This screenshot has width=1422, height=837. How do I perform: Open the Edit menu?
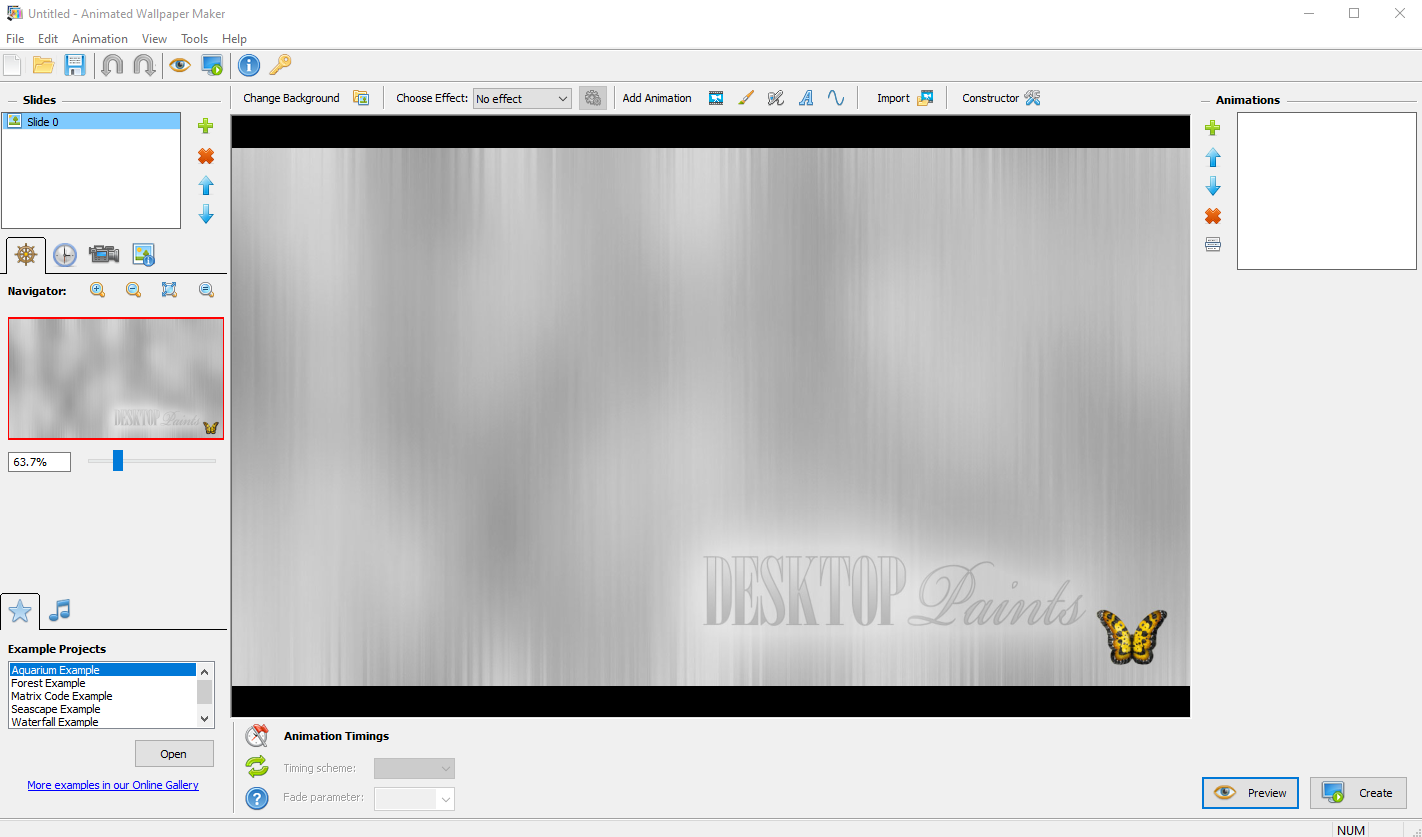click(48, 39)
